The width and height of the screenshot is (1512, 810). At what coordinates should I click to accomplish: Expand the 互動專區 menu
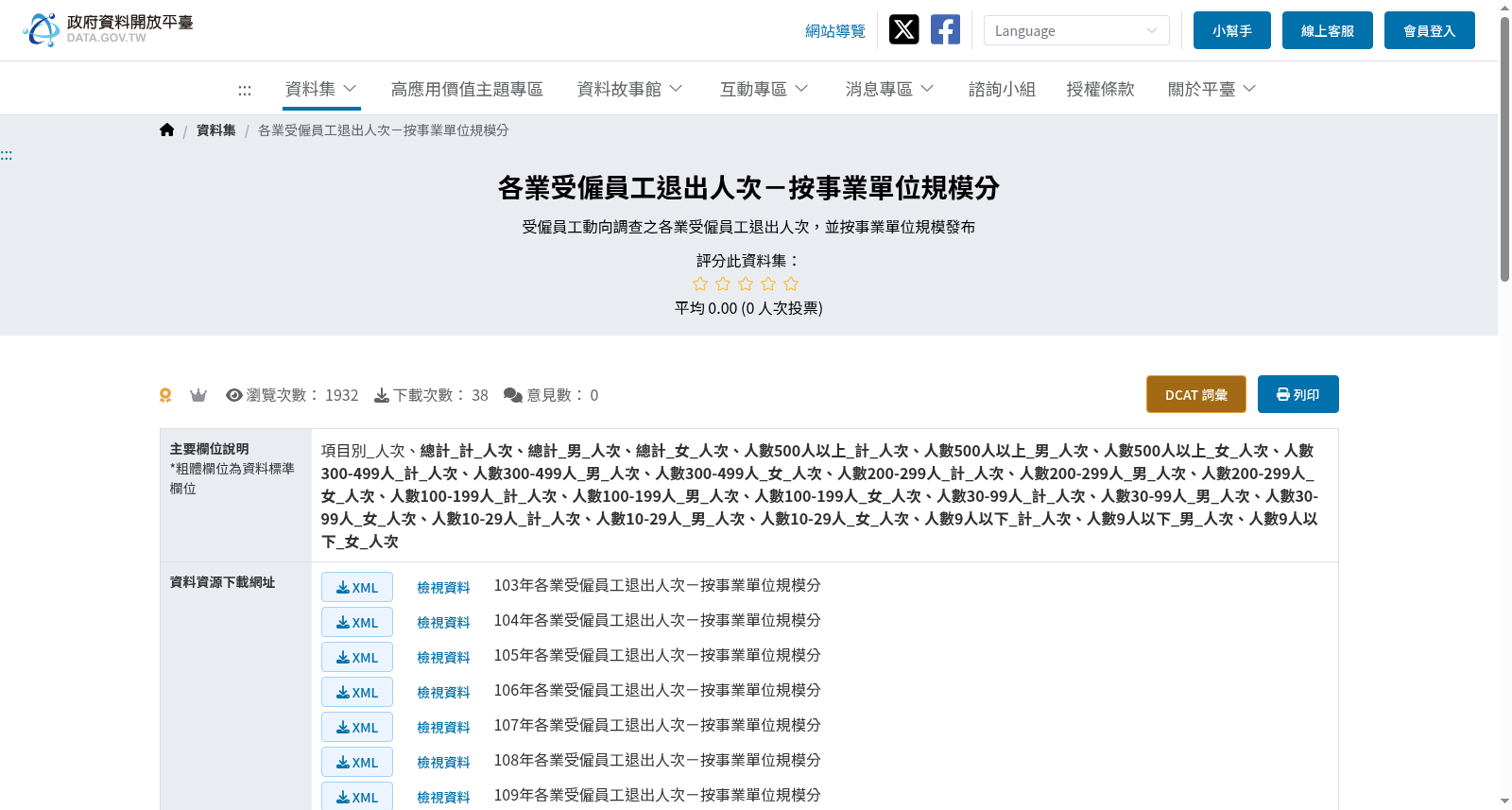[764, 89]
